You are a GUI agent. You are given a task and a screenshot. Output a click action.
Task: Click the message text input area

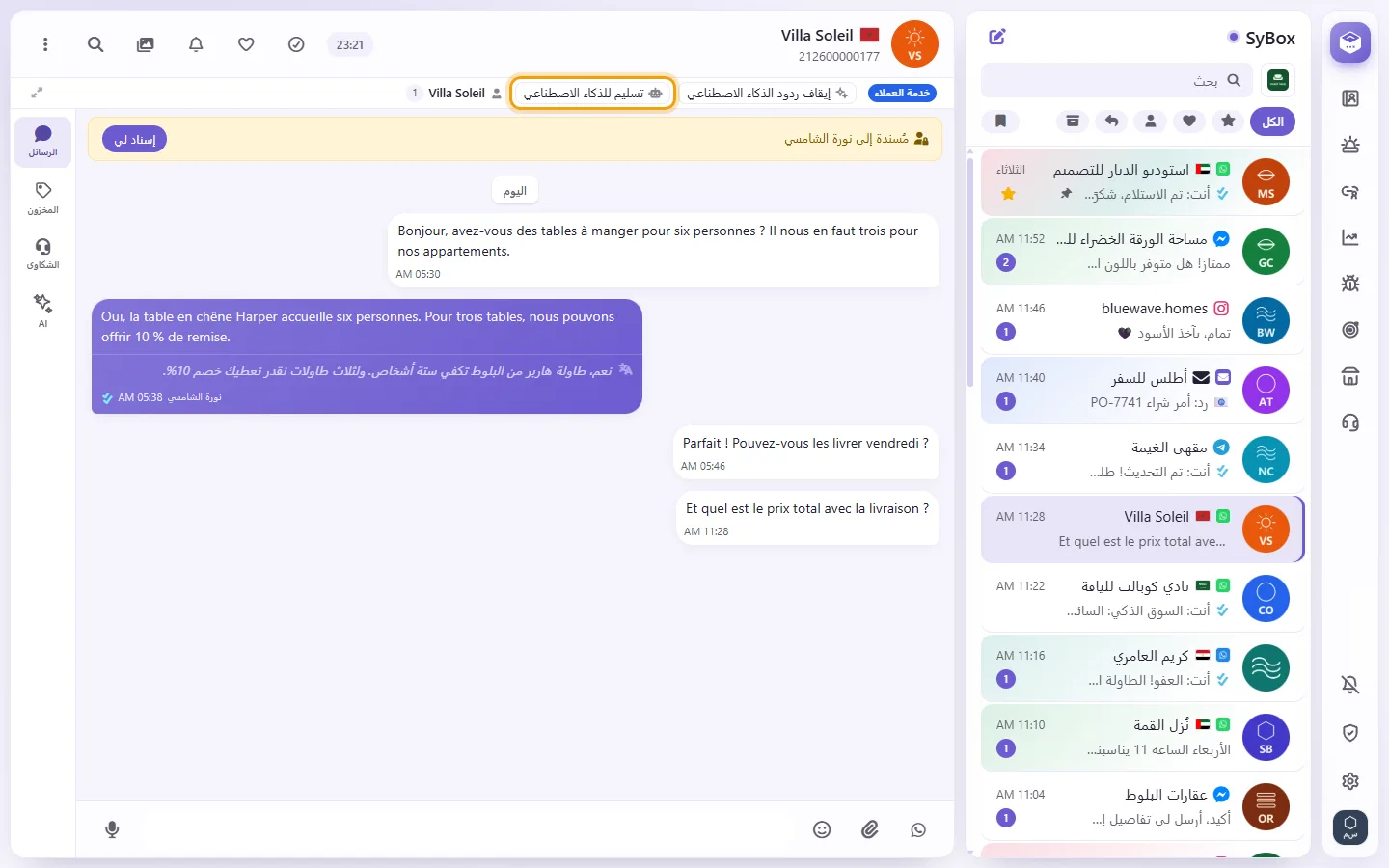(x=467, y=829)
